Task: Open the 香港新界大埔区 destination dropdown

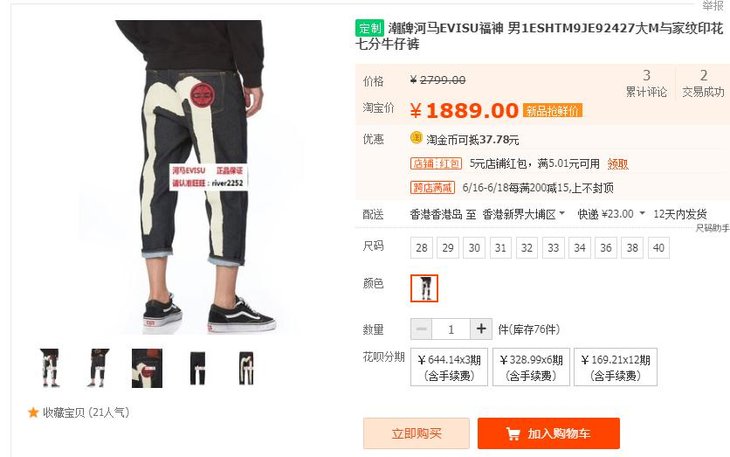Action: tap(523, 214)
